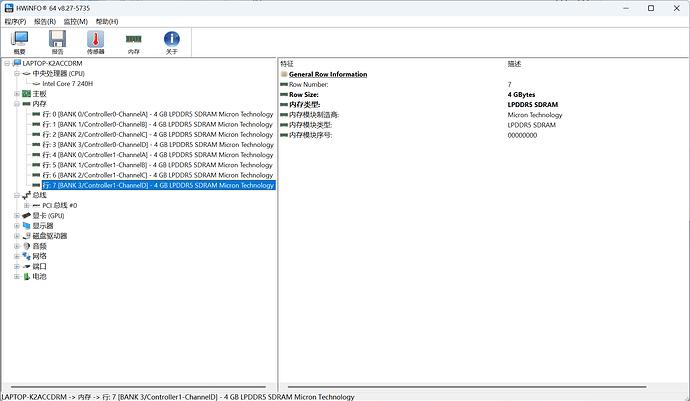Expand the 网络 (Network) tree node
This screenshot has height=401, width=690.
(x=17, y=256)
